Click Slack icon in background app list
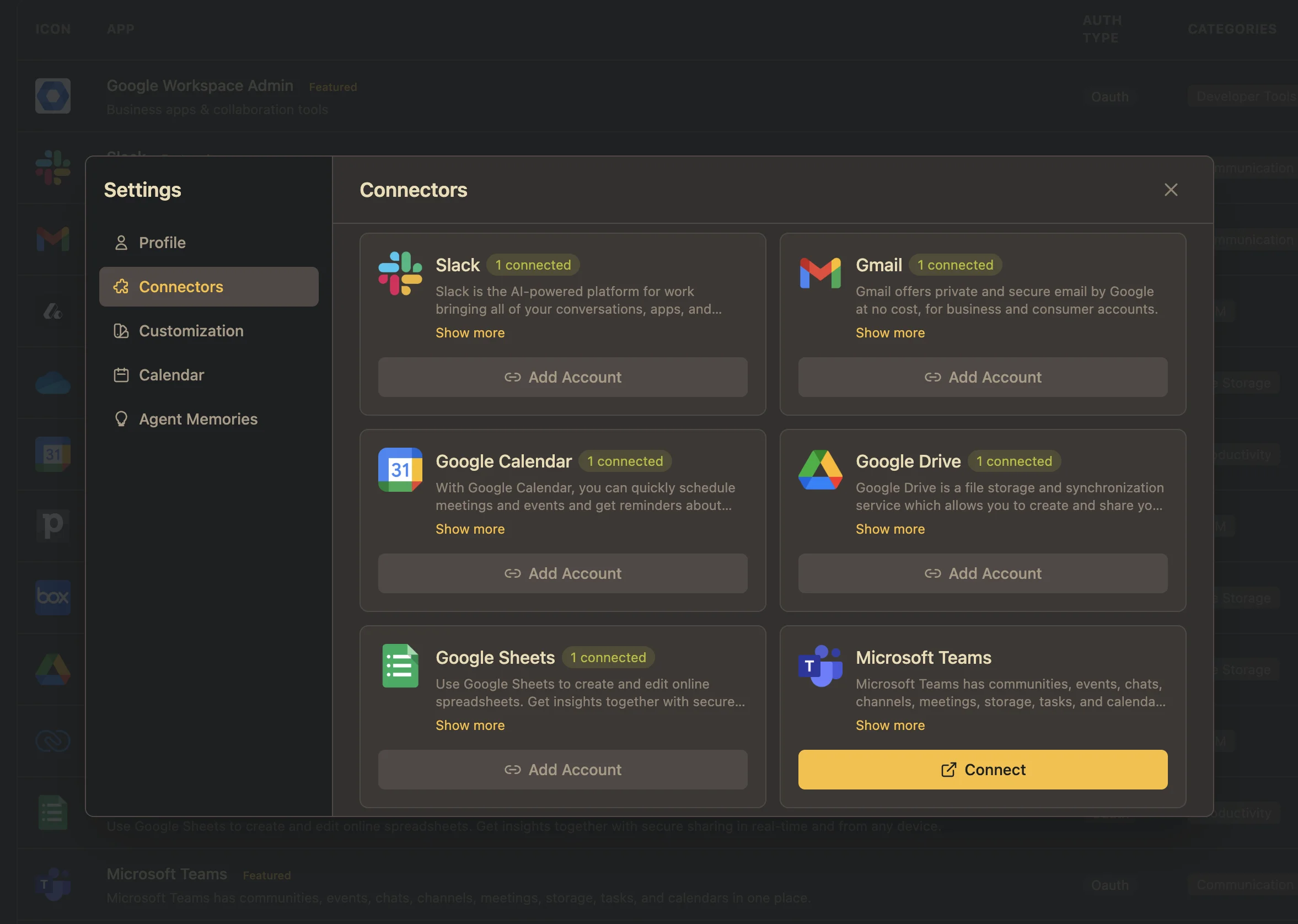 coord(53,168)
